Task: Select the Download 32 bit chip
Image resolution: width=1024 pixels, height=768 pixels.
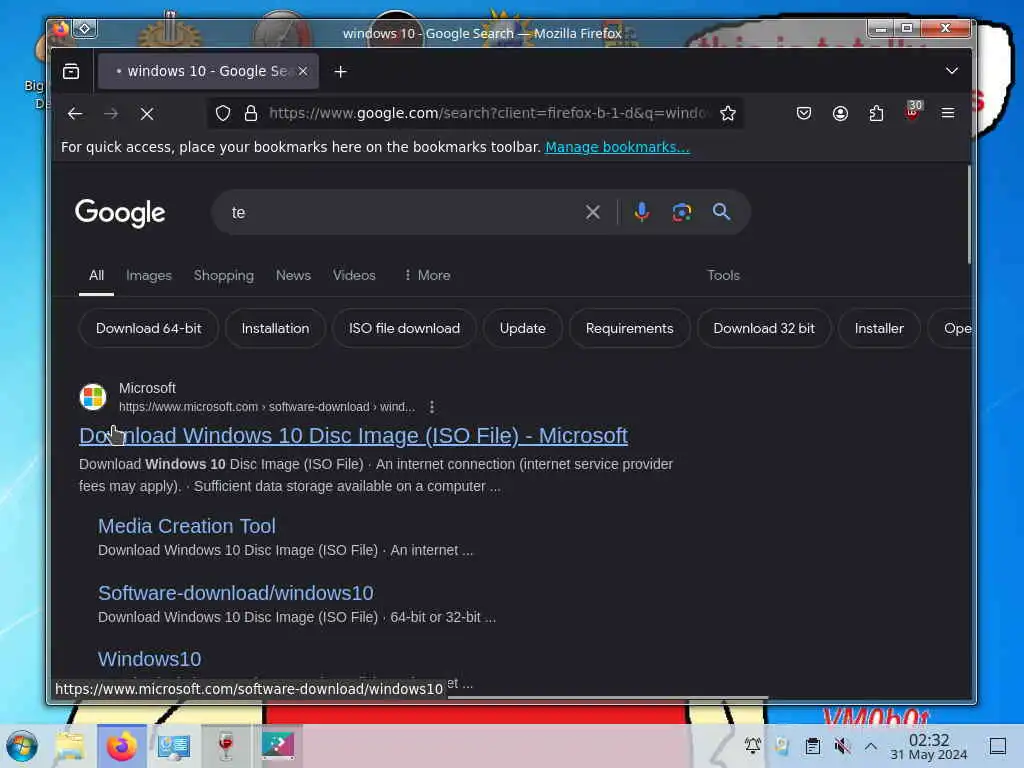Action: 764,328
